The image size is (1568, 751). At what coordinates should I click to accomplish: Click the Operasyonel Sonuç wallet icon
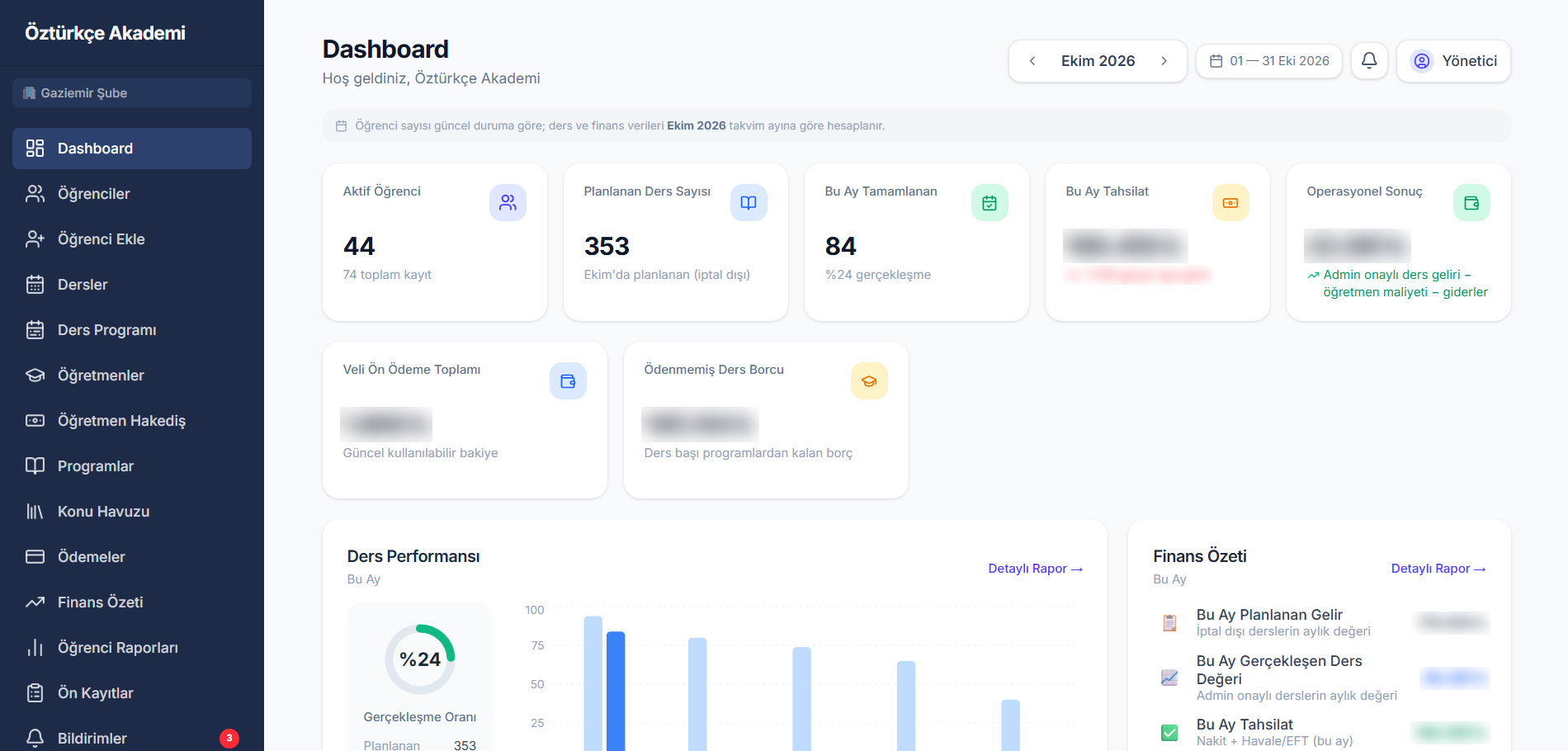(1471, 202)
